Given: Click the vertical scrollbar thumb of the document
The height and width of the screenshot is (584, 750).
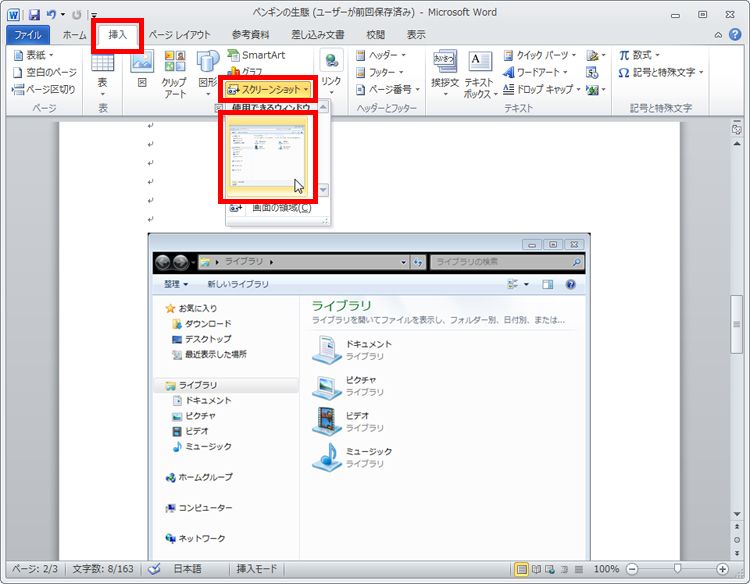Looking at the screenshot, I should [x=737, y=325].
